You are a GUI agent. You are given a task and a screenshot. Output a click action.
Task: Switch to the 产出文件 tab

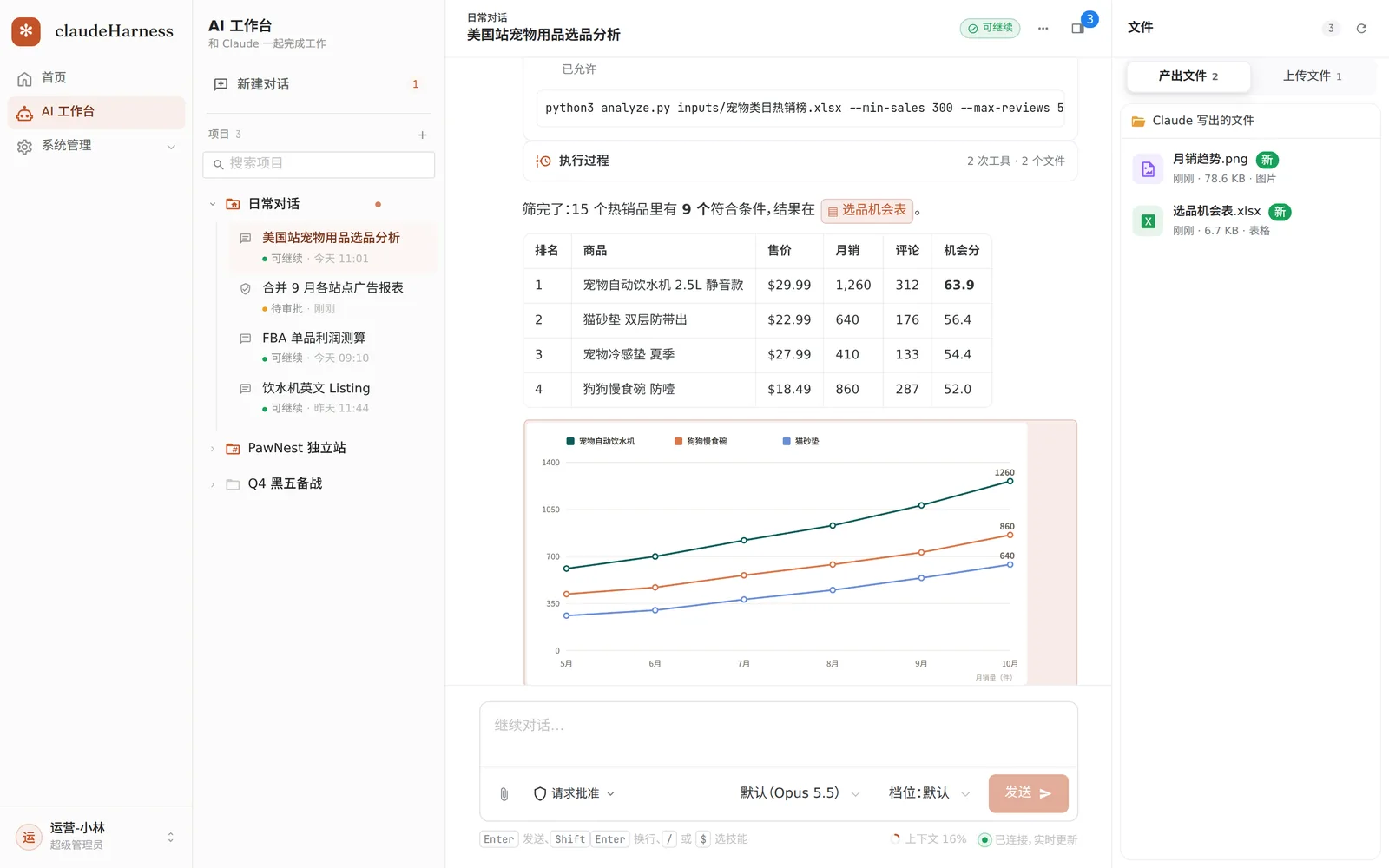click(x=1188, y=76)
